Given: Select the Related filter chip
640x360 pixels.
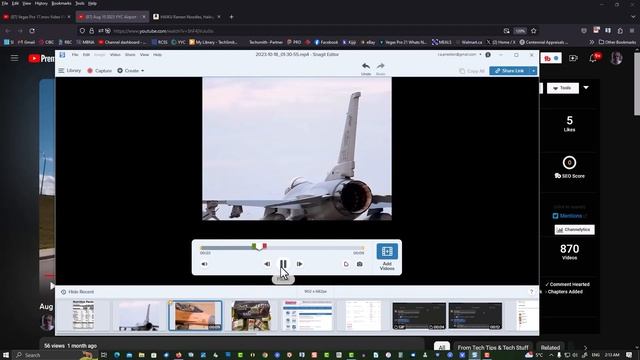Looking at the screenshot, I should 550,347.
